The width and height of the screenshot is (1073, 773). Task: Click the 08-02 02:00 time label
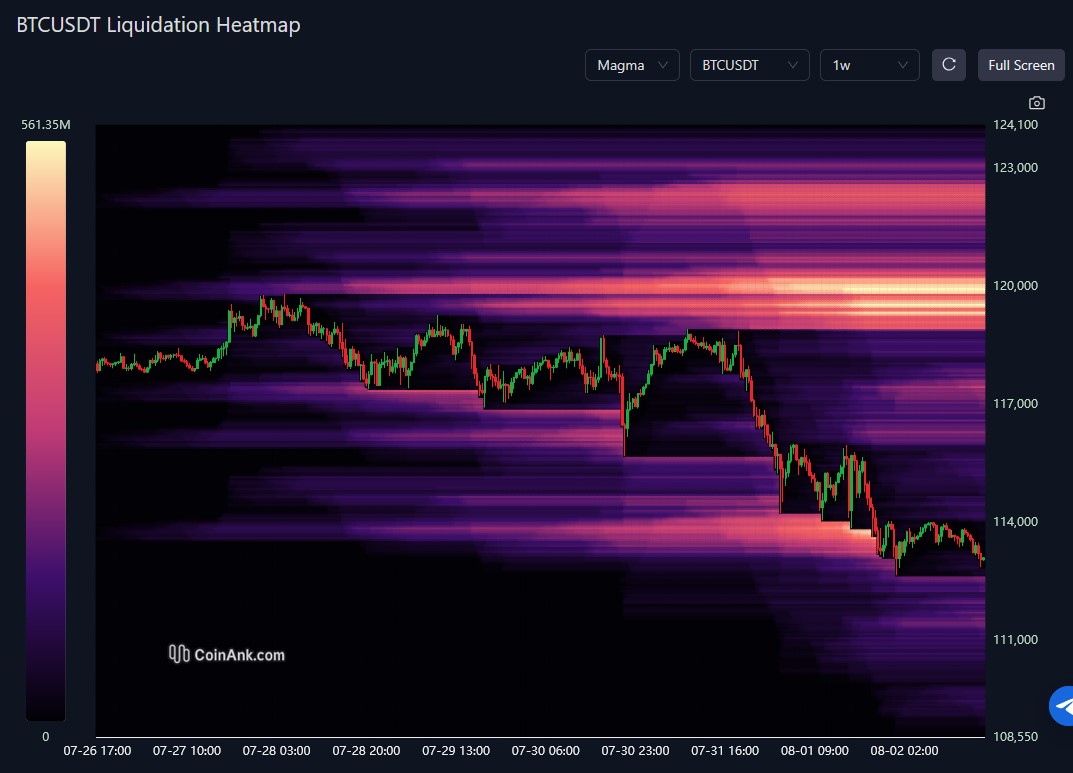[x=904, y=751]
